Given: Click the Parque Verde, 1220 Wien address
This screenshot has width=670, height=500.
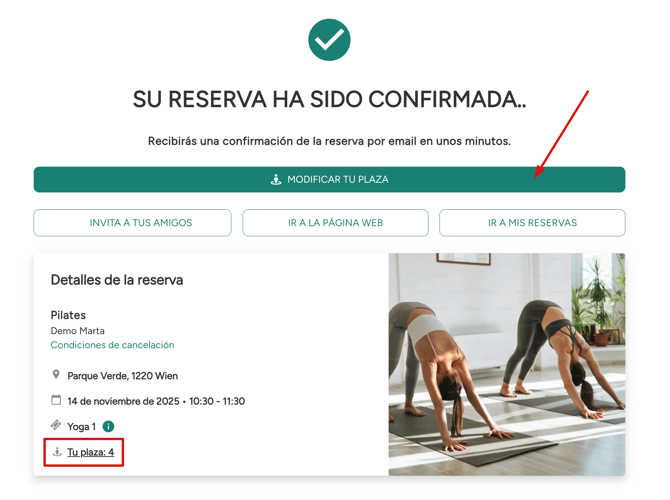Looking at the screenshot, I should [x=123, y=376].
